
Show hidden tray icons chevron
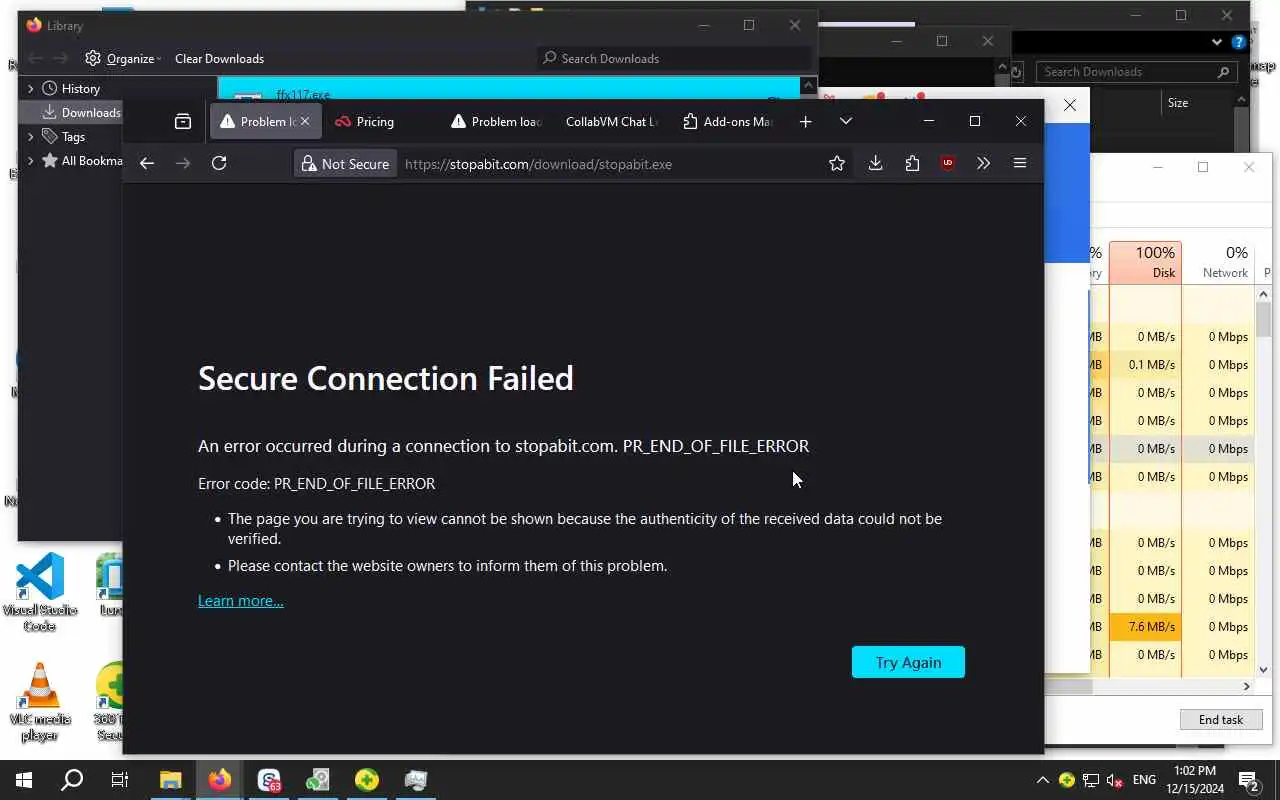tap(1042, 780)
